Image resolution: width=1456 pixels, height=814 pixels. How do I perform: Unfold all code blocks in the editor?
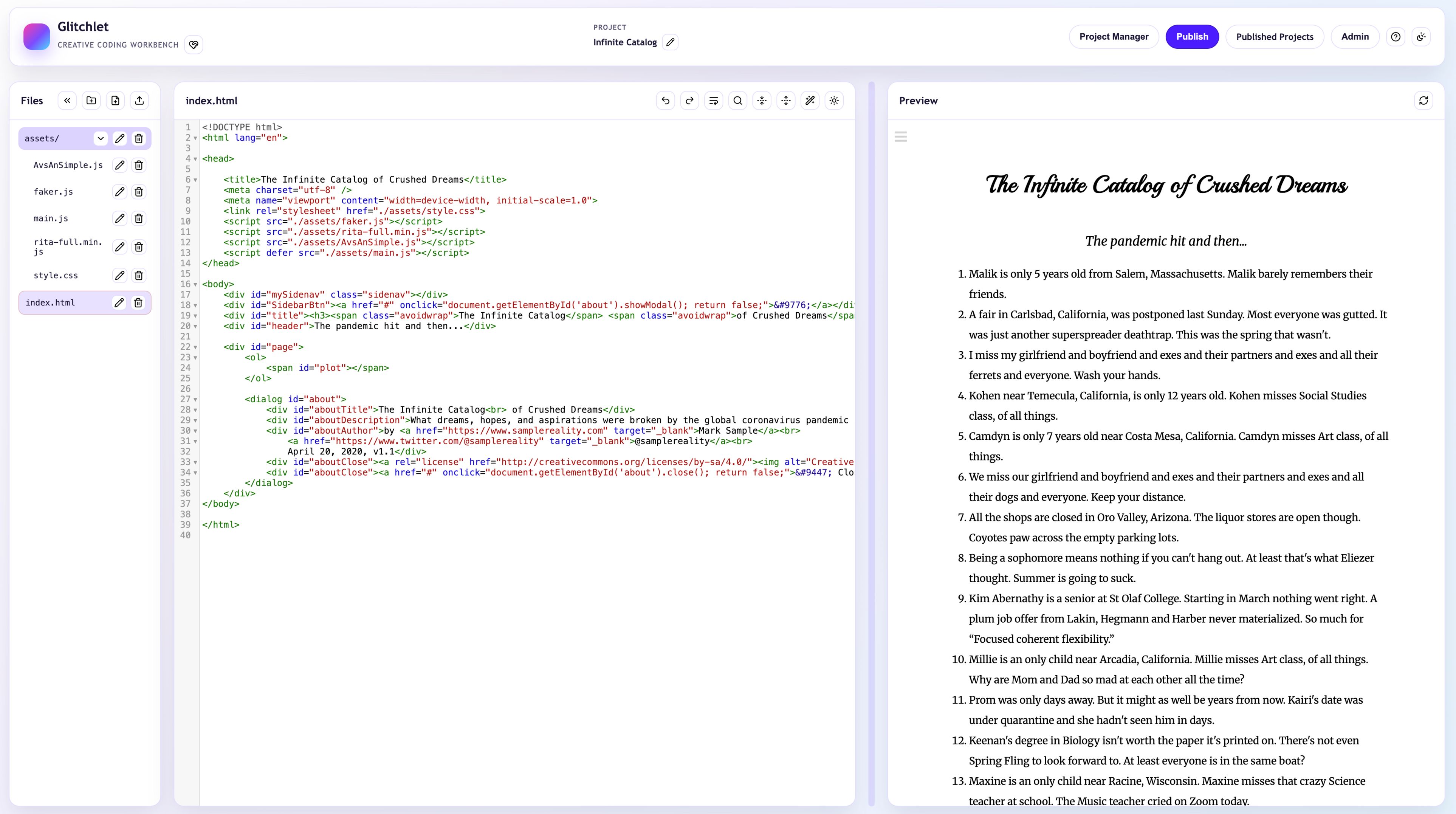tap(786, 101)
